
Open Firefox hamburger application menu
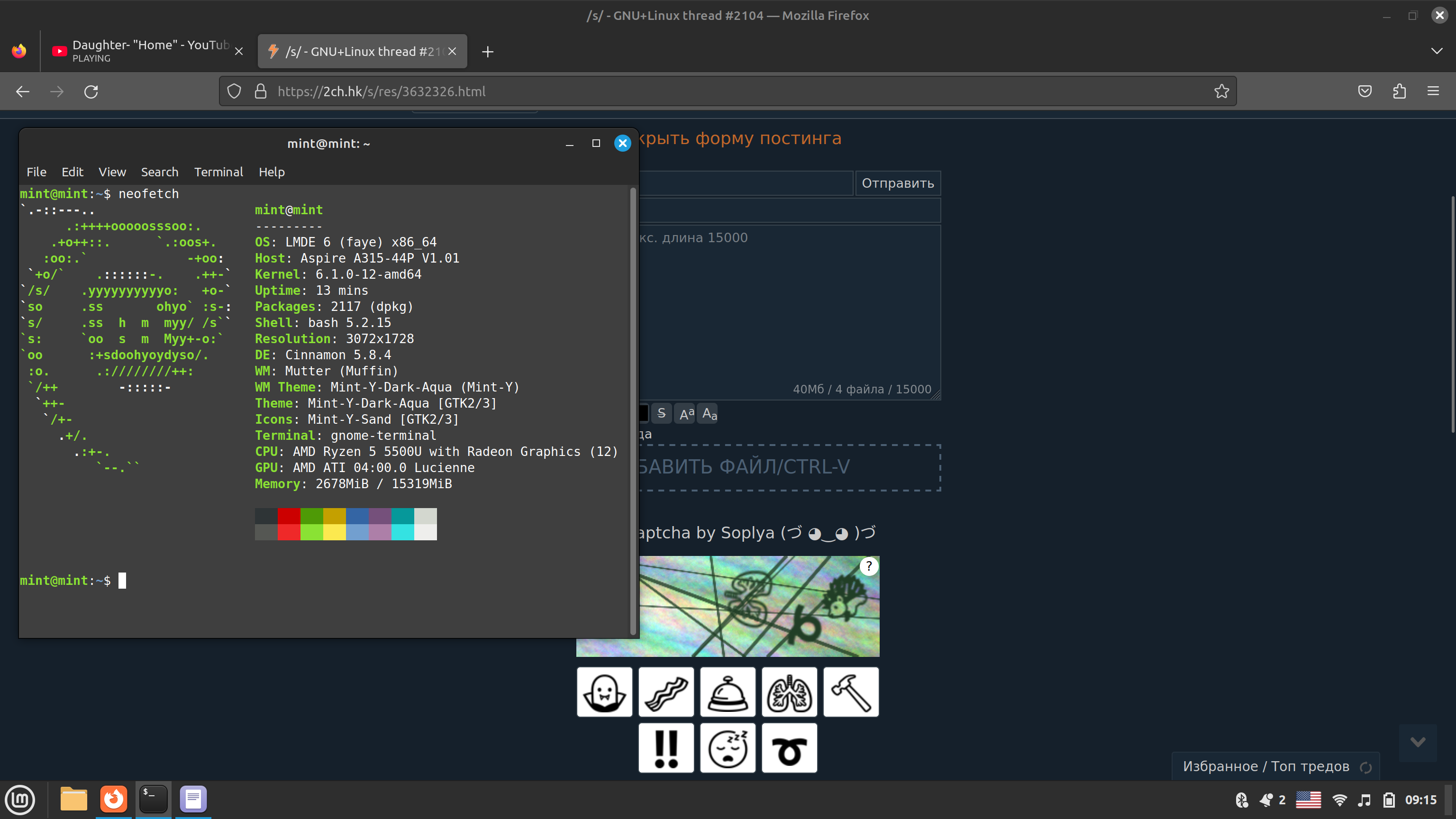1433,91
